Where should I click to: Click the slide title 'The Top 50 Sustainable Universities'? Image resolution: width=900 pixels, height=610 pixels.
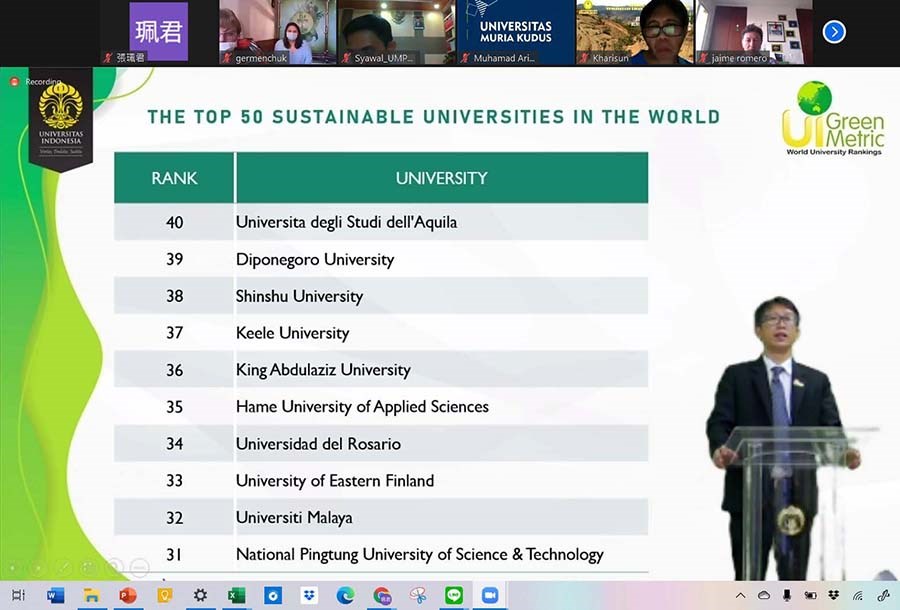tap(433, 116)
